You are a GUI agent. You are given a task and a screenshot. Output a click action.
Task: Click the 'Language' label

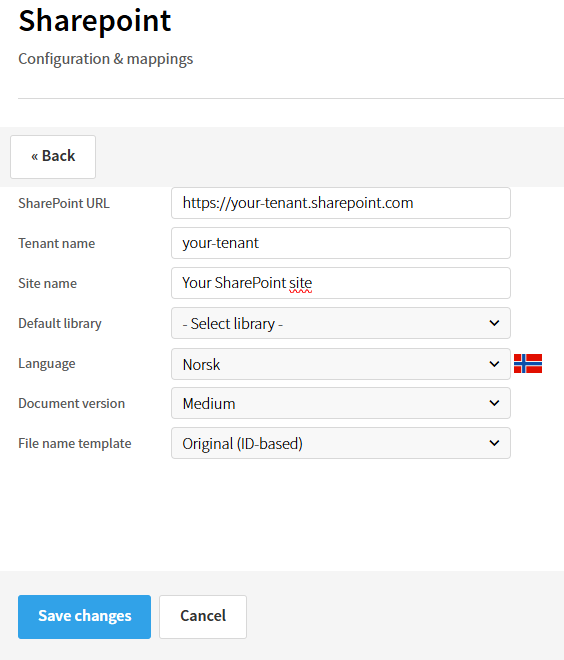[x=47, y=364]
